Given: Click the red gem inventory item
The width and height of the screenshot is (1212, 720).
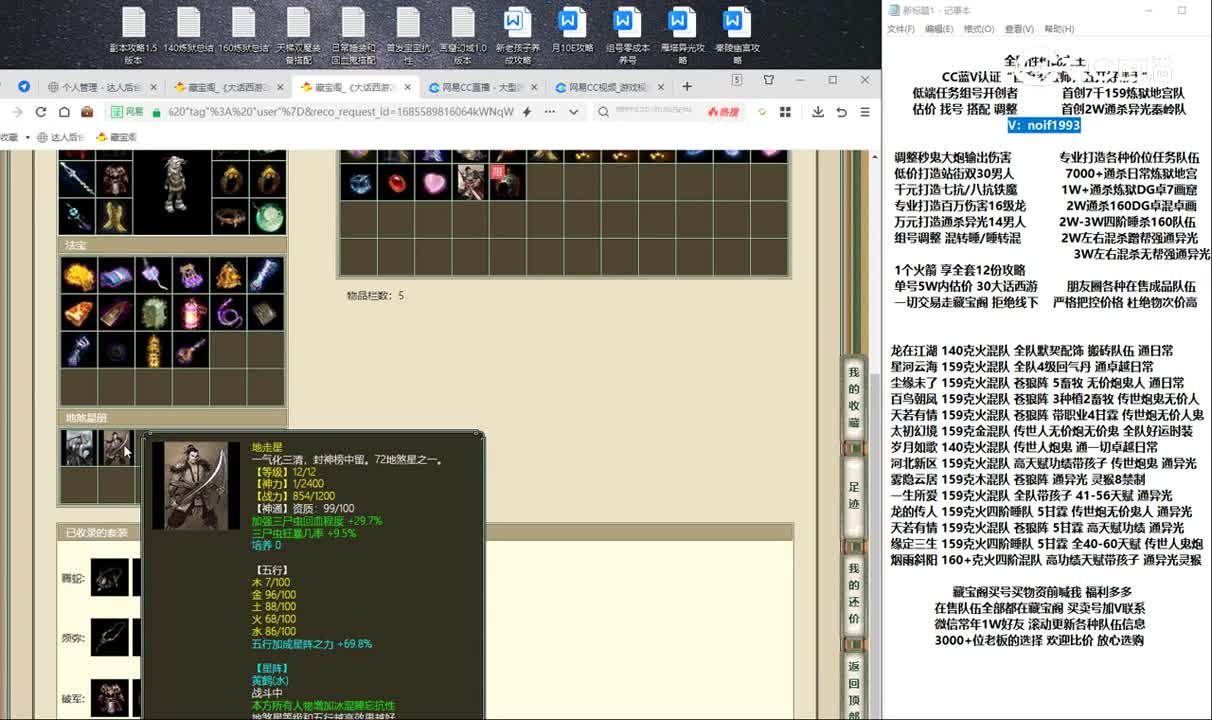Looking at the screenshot, I should click(397, 182).
